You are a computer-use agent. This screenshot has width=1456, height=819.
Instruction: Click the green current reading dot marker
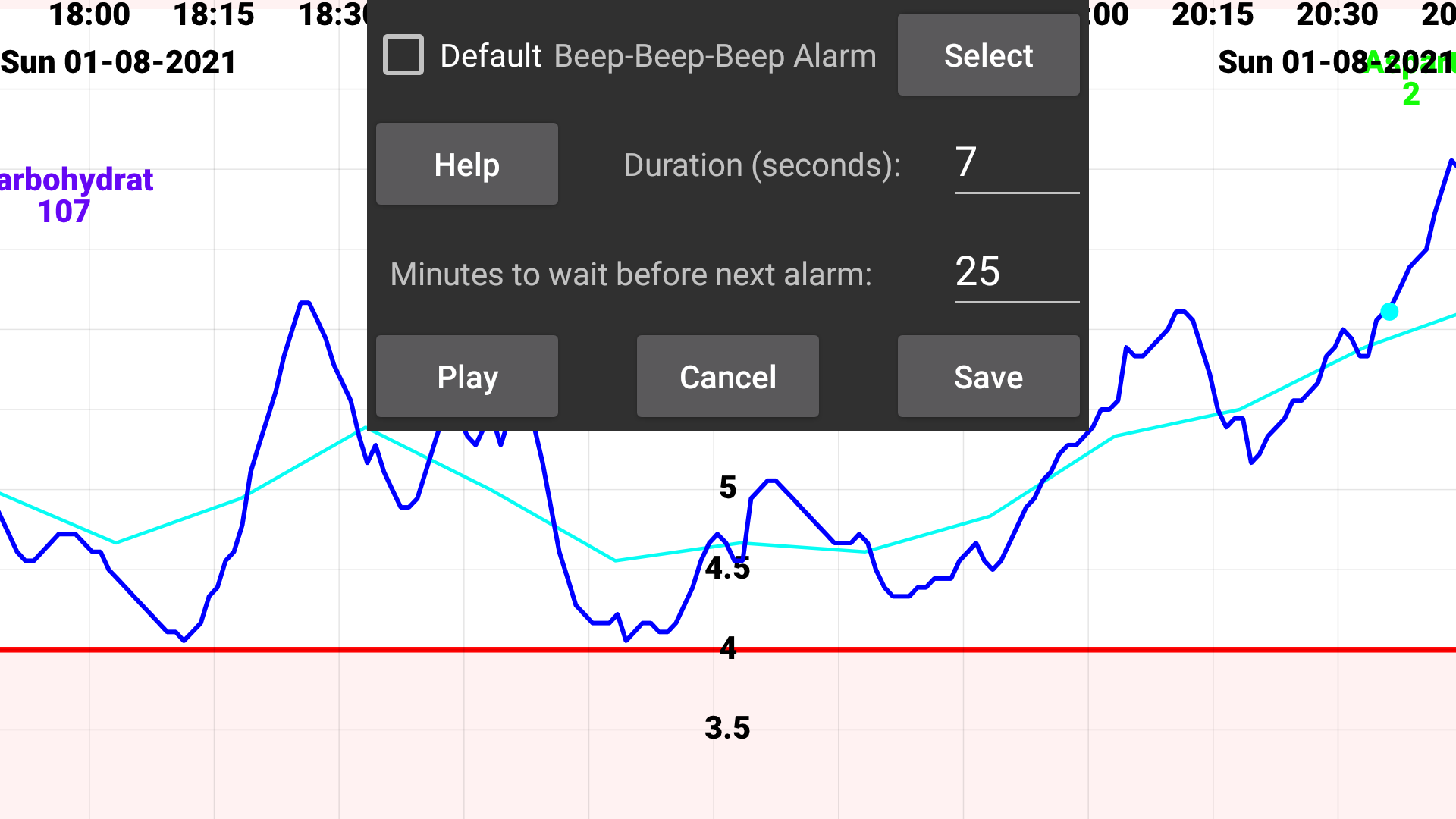(1390, 312)
